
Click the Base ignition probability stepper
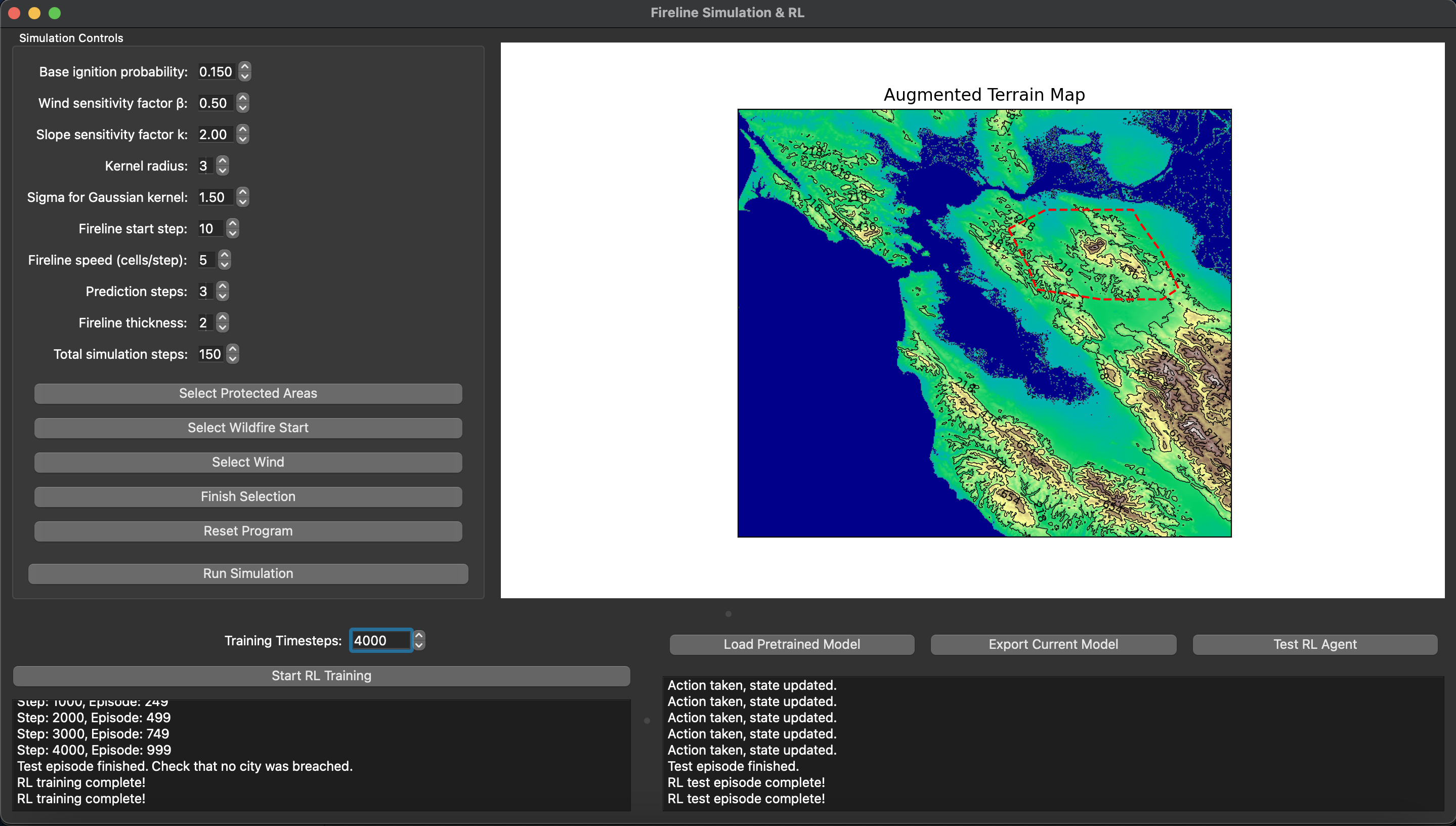244,71
